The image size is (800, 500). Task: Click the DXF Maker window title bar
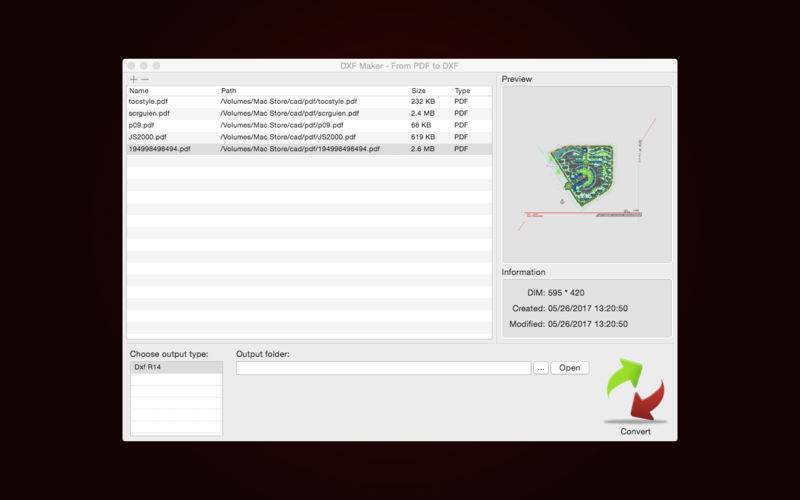point(399,66)
